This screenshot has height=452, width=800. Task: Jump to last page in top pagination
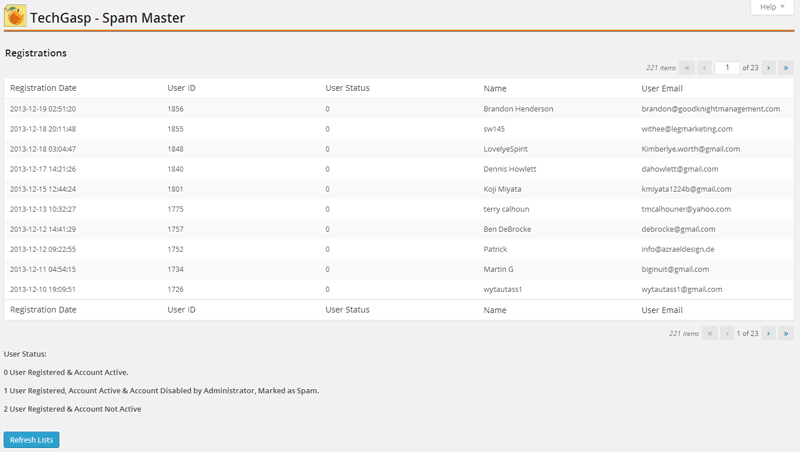coord(786,68)
